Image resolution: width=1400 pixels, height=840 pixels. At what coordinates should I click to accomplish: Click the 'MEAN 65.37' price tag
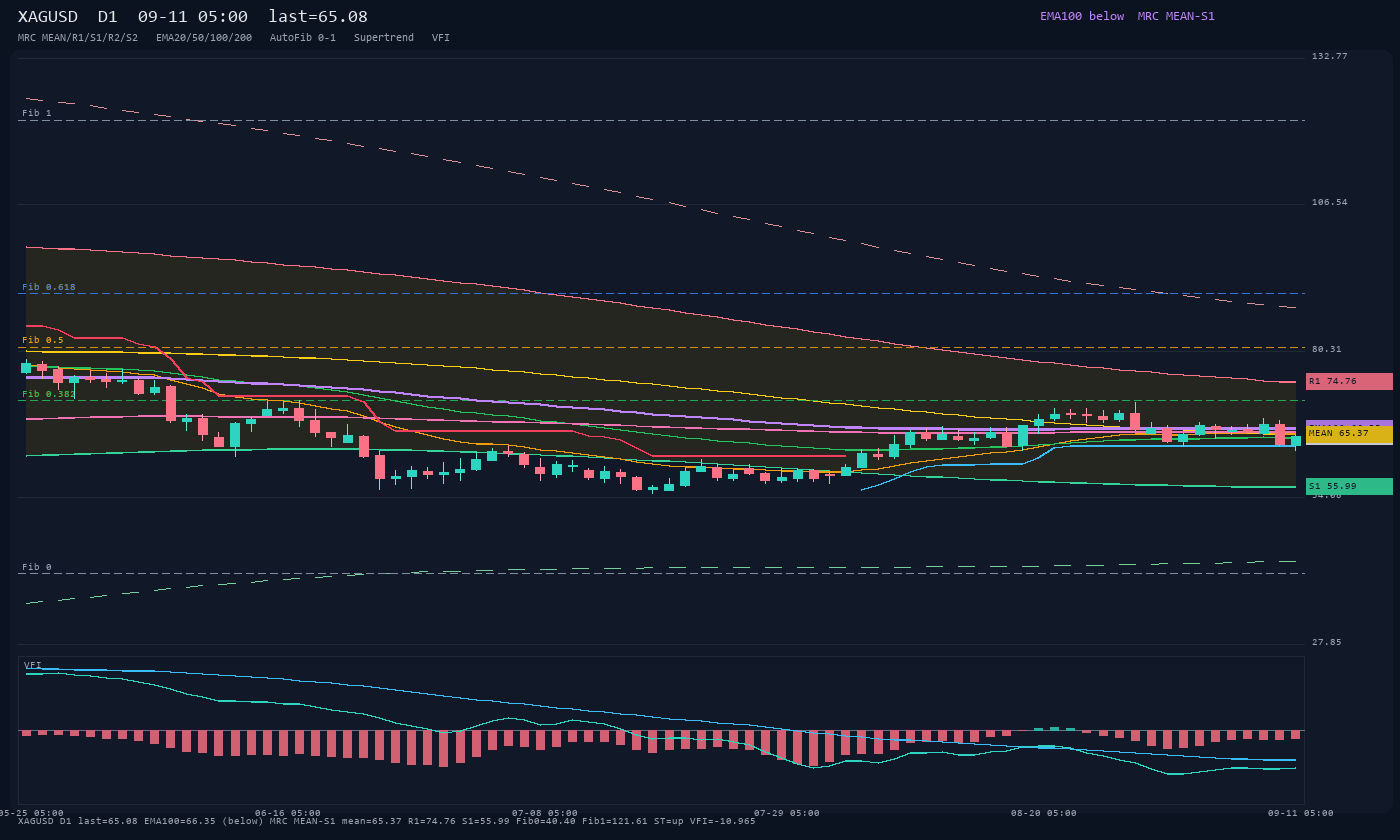(1349, 433)
